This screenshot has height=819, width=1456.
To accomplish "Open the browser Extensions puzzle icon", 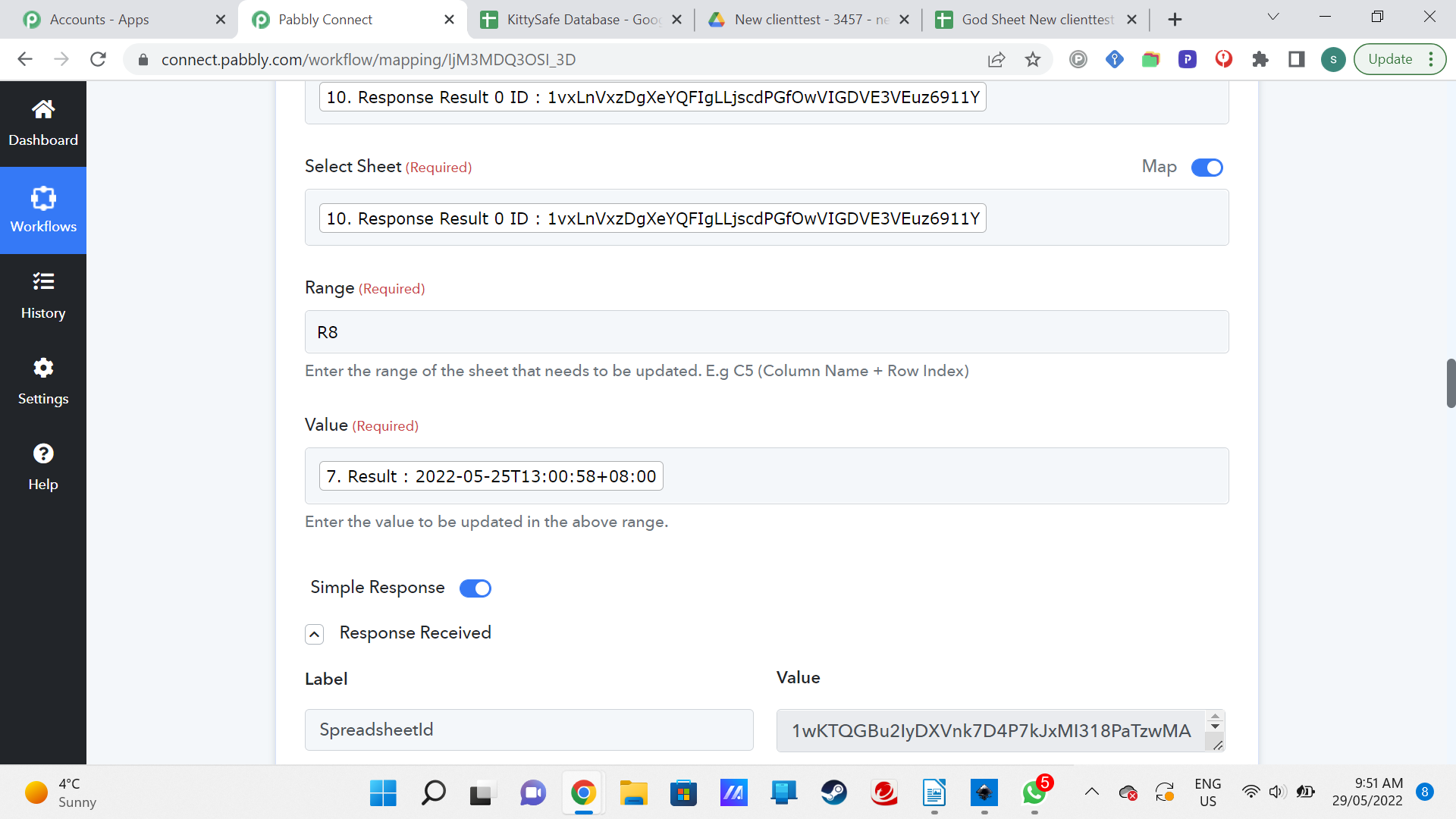I will (1260, 59).
